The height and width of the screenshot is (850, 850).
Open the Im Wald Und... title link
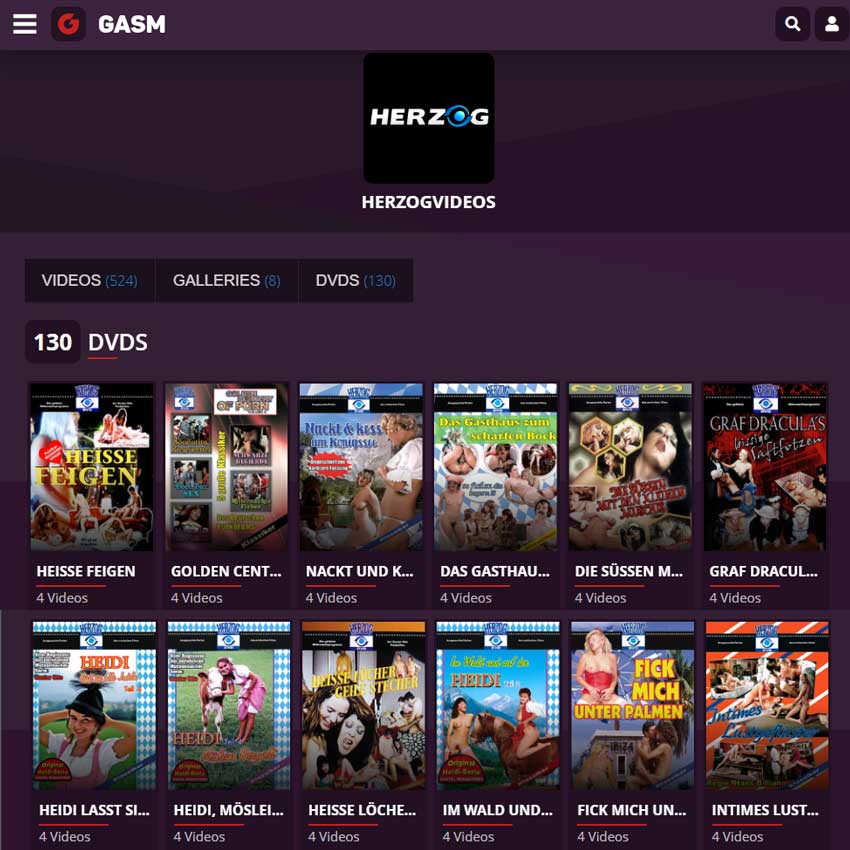coord(498,810)
